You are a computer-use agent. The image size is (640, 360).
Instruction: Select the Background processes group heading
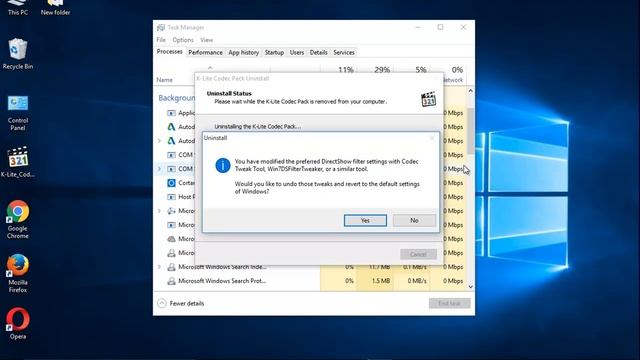click(x=177, y=98)
